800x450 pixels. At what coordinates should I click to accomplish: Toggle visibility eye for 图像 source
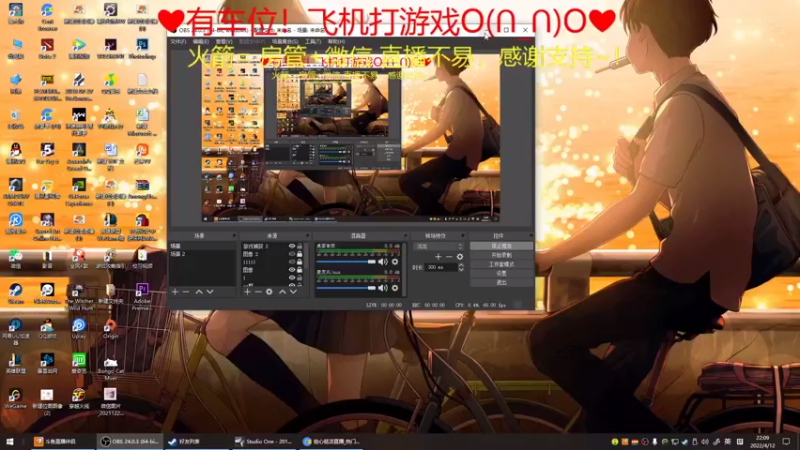[x=292, y=269]
